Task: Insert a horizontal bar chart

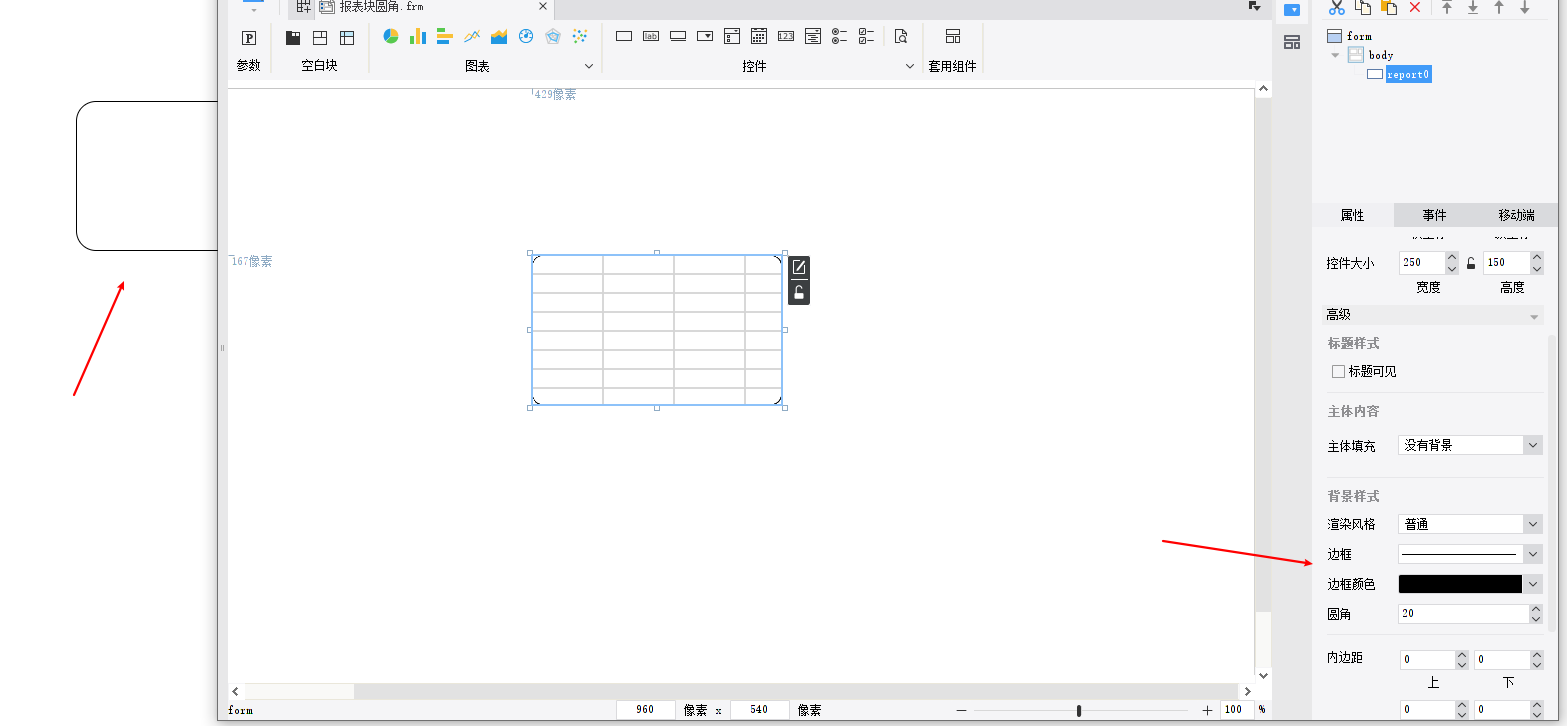Action: point(445,36)
